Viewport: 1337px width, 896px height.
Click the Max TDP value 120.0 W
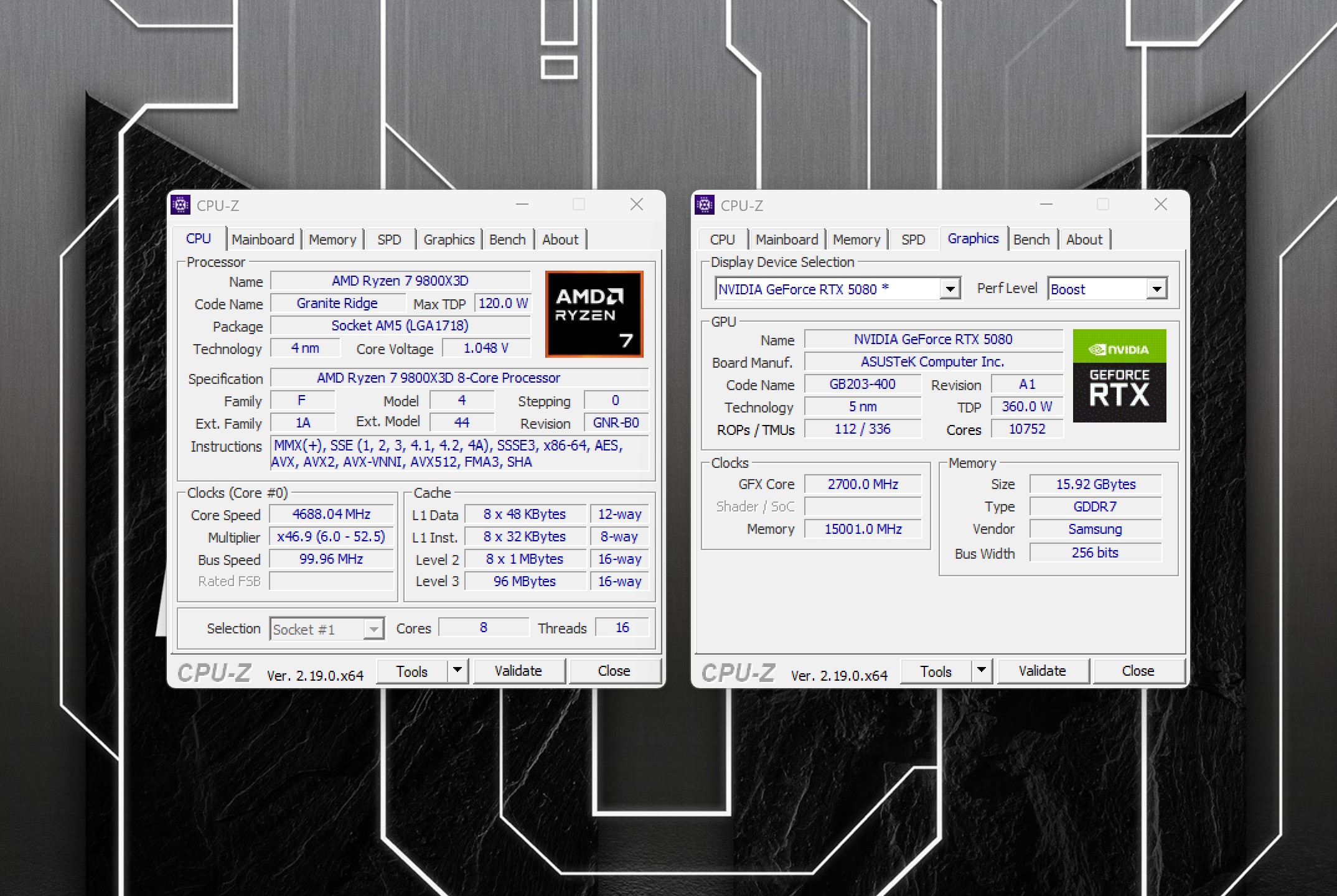503,304
